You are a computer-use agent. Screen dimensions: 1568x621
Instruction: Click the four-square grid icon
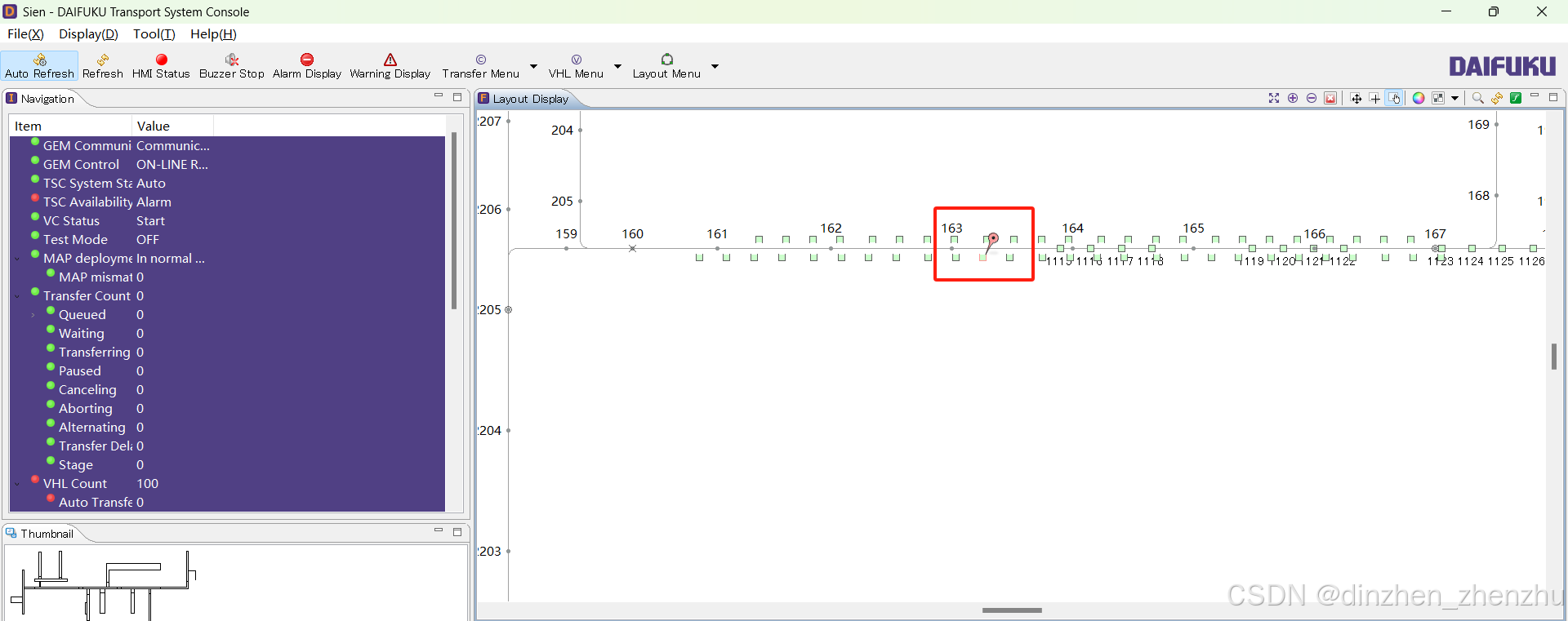(x=1438, y=98)
